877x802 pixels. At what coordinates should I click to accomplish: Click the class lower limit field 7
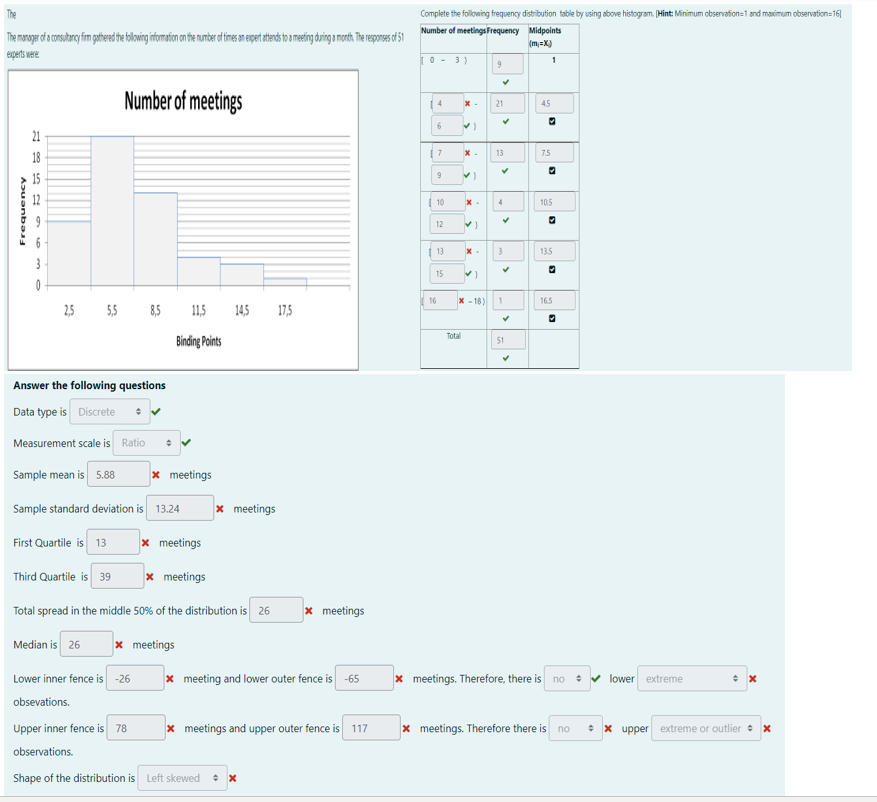coord(447,153)
